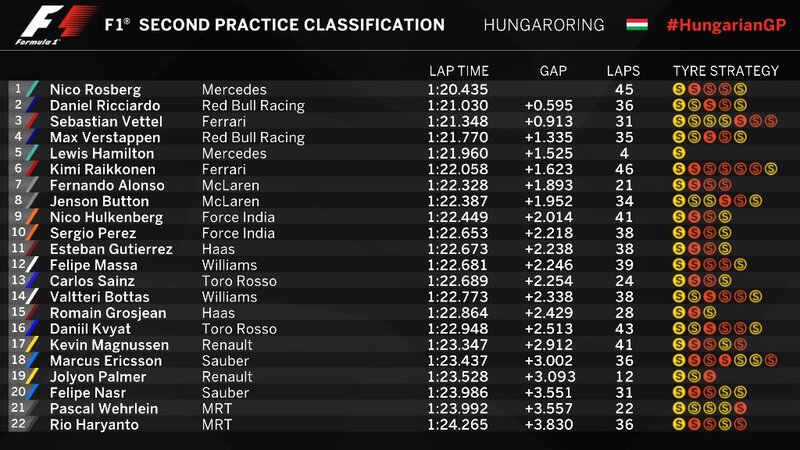Click Lewis Hamilton's single tyre icon

679,154
